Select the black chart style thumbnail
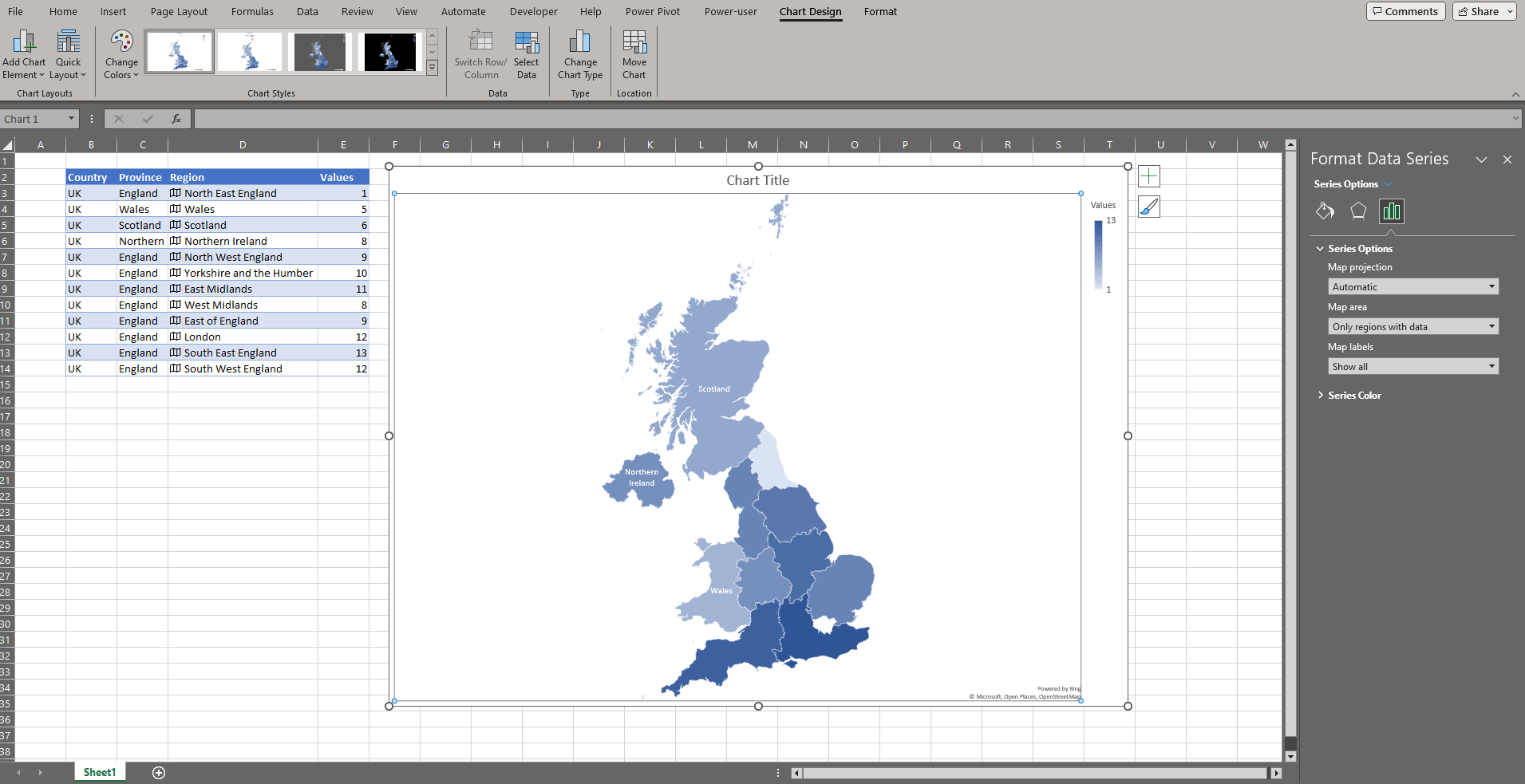This screenshot has height=784, width=1525. [390, 51]
